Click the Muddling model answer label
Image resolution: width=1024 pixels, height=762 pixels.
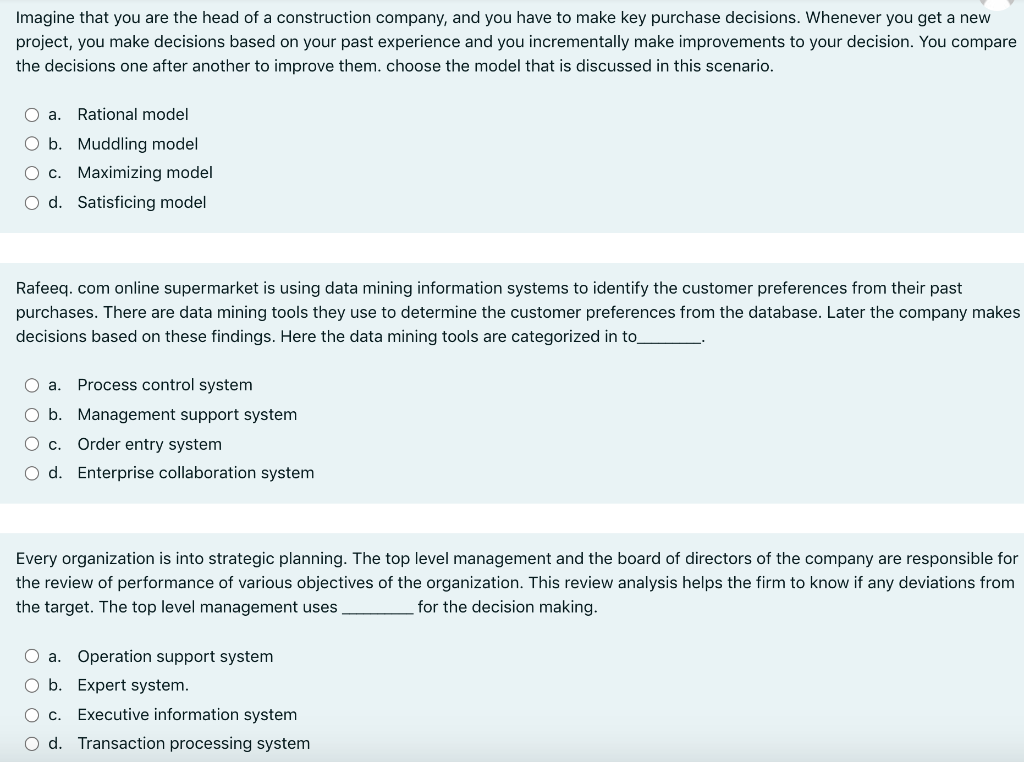coord(138,144)
